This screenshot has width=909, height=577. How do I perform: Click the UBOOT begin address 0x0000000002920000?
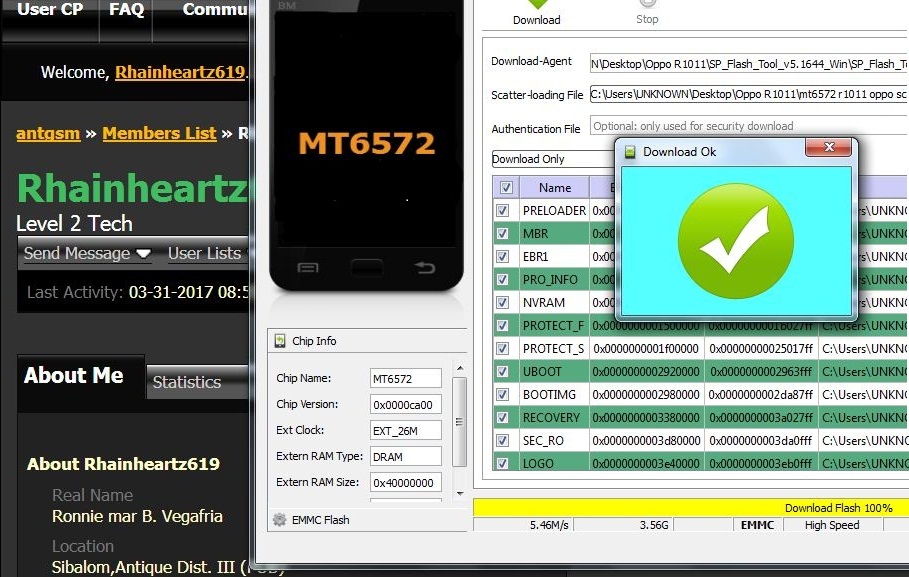(646, 372)
